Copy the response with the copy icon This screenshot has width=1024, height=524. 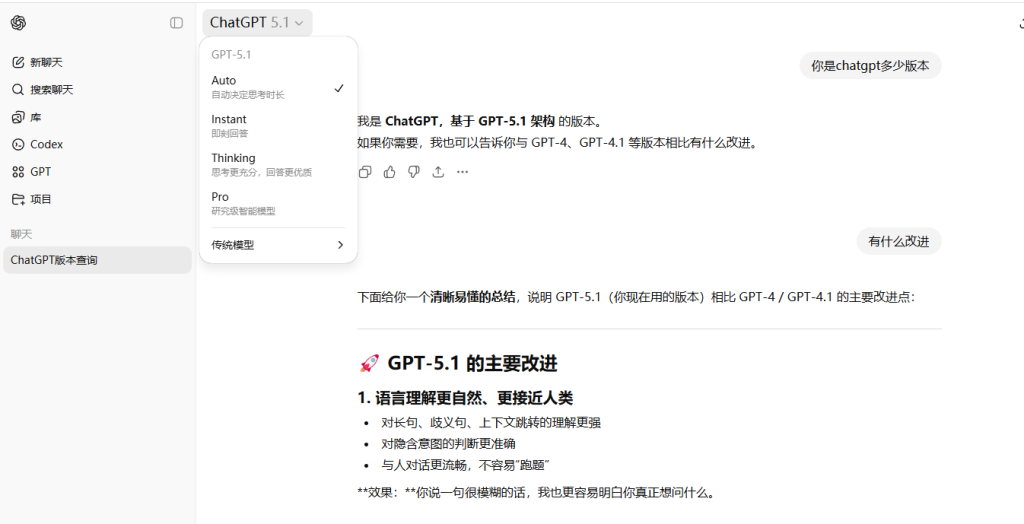pos(365,172)
